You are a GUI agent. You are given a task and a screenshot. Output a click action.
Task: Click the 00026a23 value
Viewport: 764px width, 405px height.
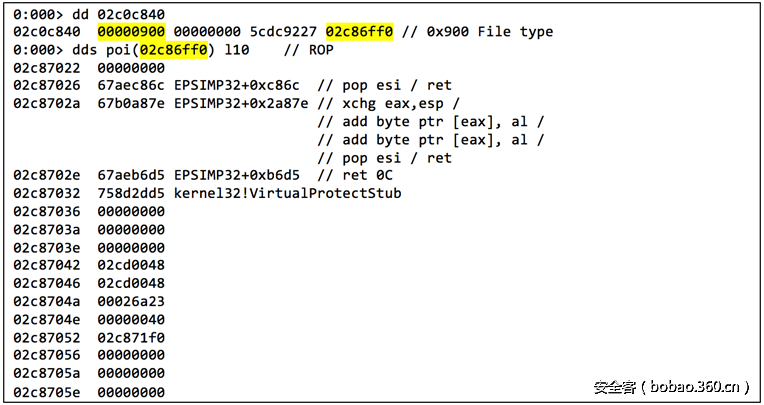coord(131,301)
